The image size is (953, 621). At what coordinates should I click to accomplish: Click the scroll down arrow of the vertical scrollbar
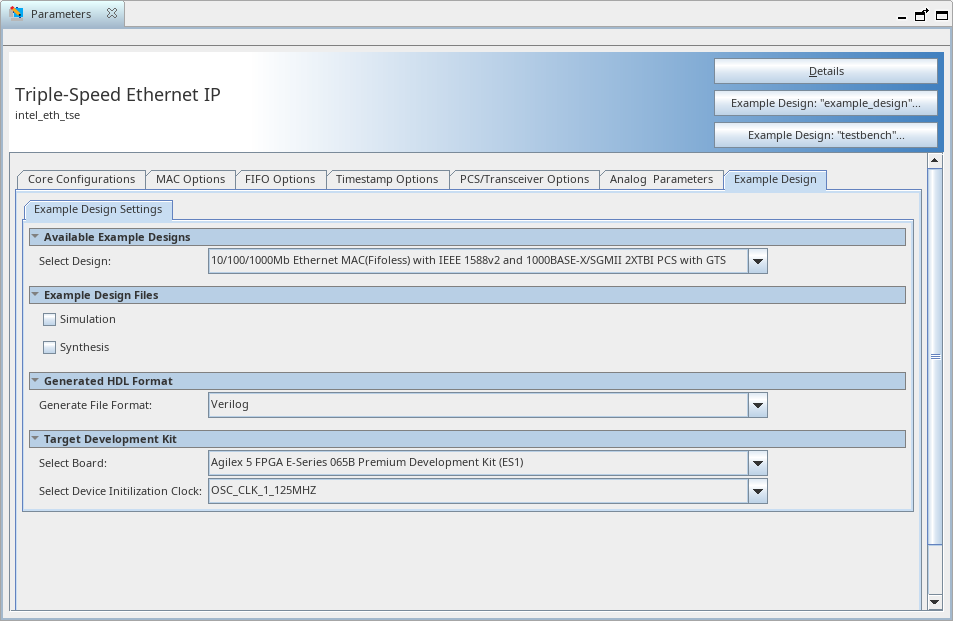[935, 602]
